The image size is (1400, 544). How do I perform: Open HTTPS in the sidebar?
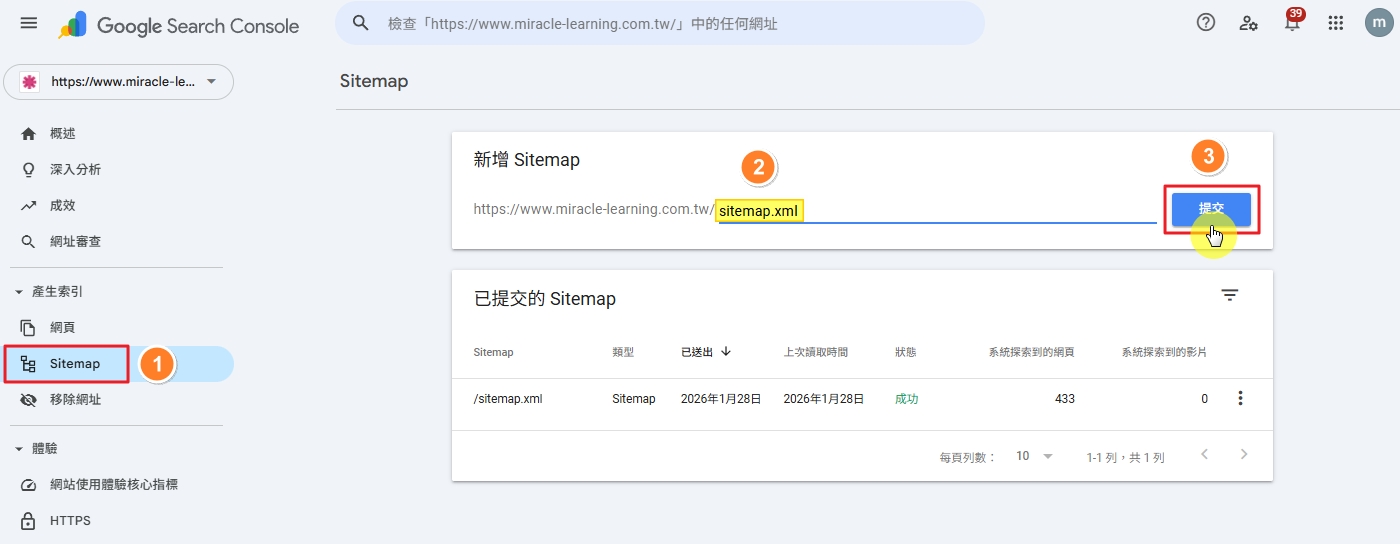pos(70,521)
